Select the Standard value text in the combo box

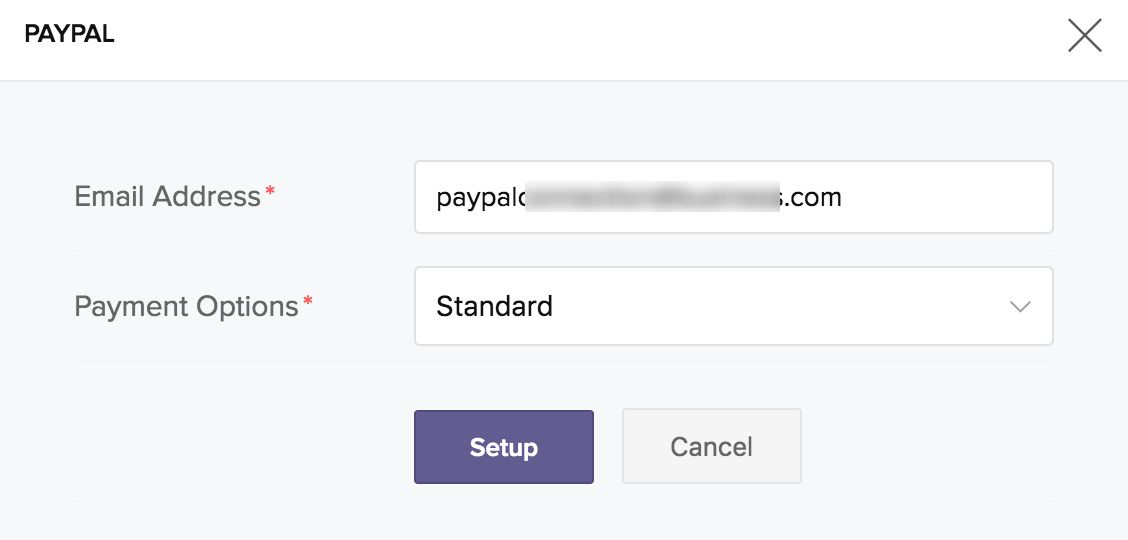tap(494, 306)
